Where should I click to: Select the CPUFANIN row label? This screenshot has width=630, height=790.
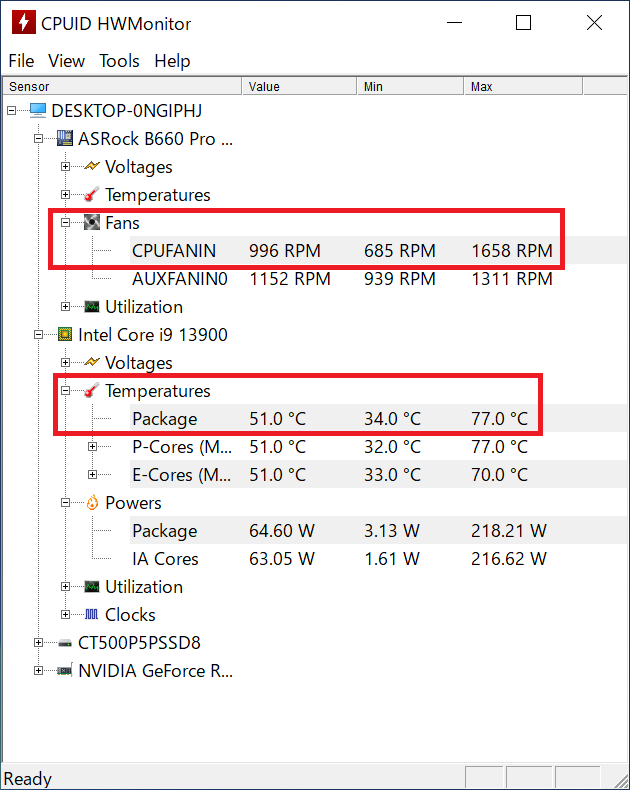[x=174, y=250]
